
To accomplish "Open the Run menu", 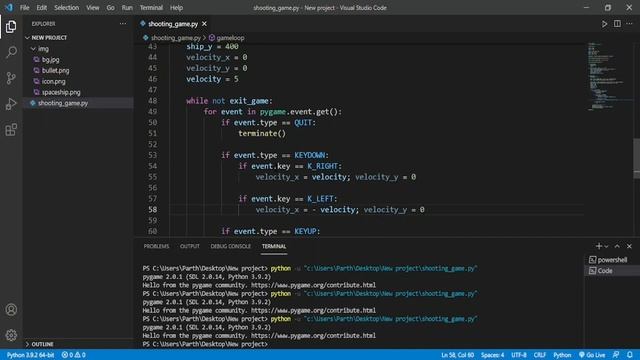I will pyautogui.click(x=127, y=8).
